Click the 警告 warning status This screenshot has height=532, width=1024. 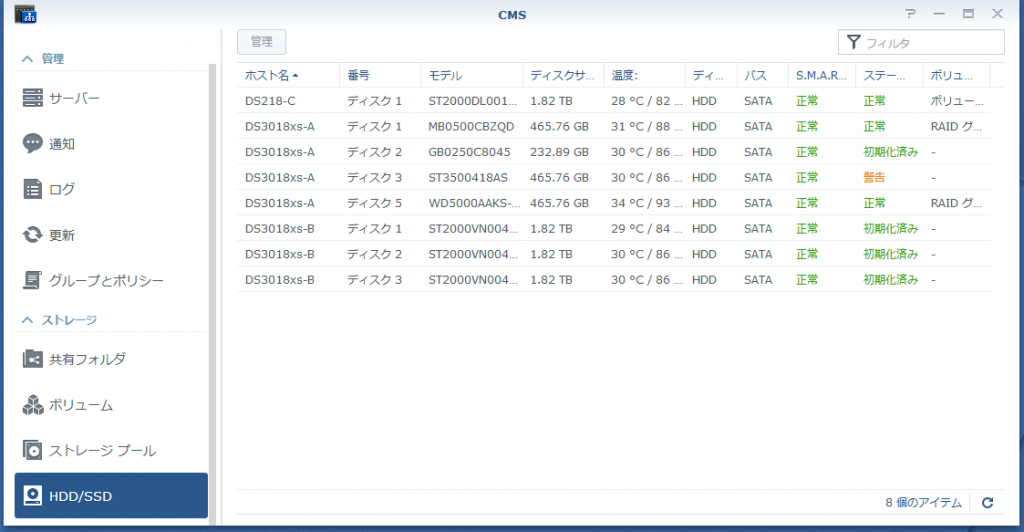874,177
